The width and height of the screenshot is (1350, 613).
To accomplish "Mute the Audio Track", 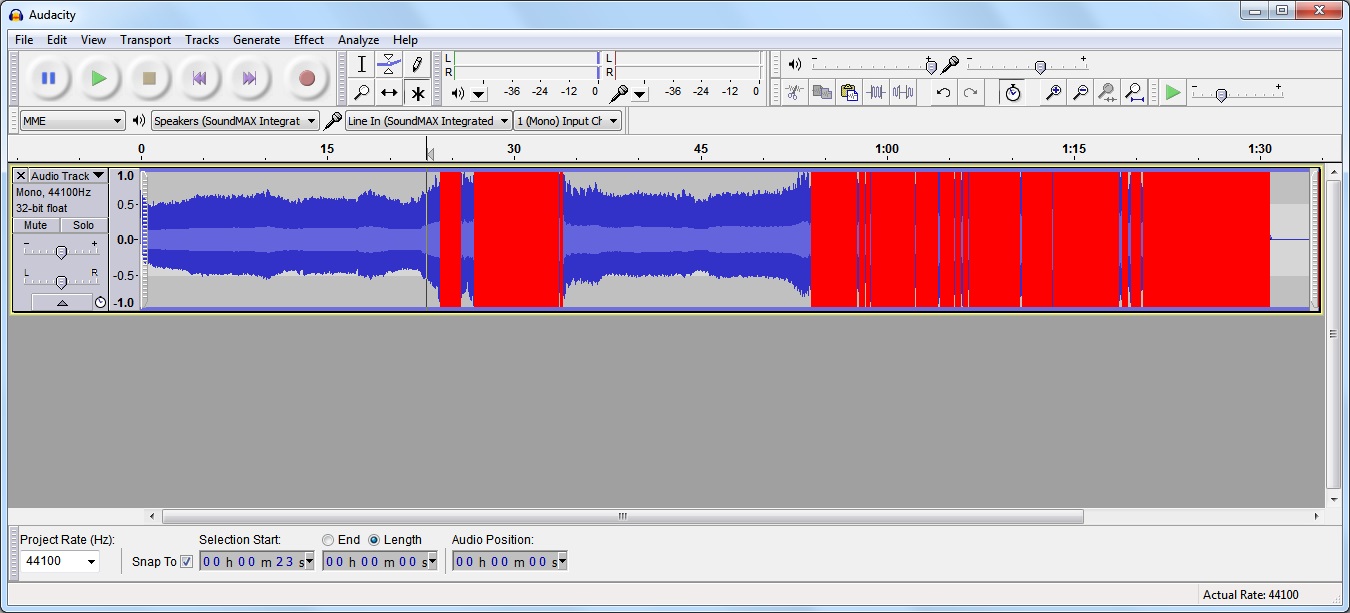I will pos(36,226).
